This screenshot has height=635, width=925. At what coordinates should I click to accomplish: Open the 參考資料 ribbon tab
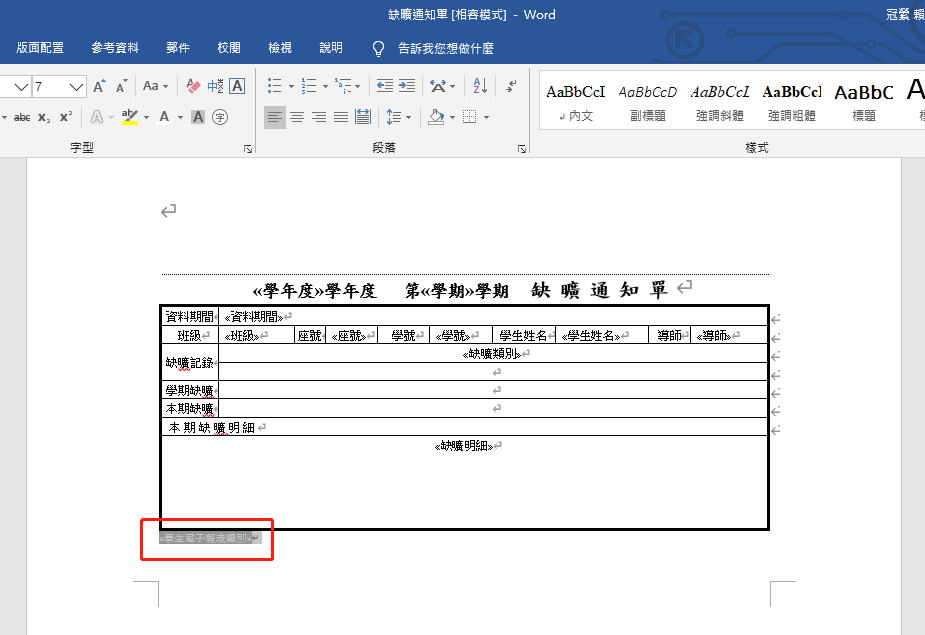115,48
